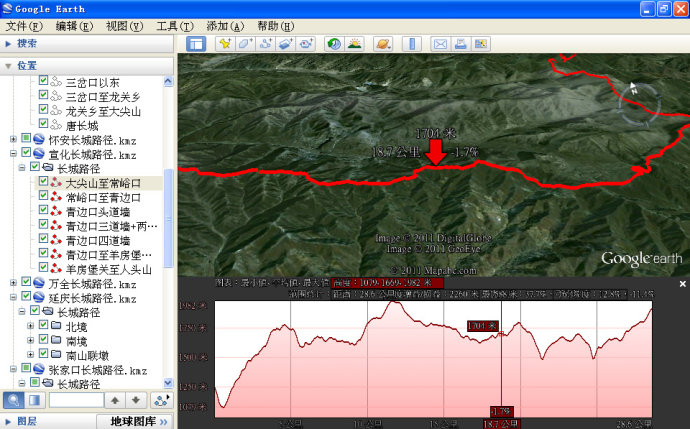The height and width of the screenshot is (429, 690).
Task: Show historical imagery clock icon
Action: click(x=334, y=44)
